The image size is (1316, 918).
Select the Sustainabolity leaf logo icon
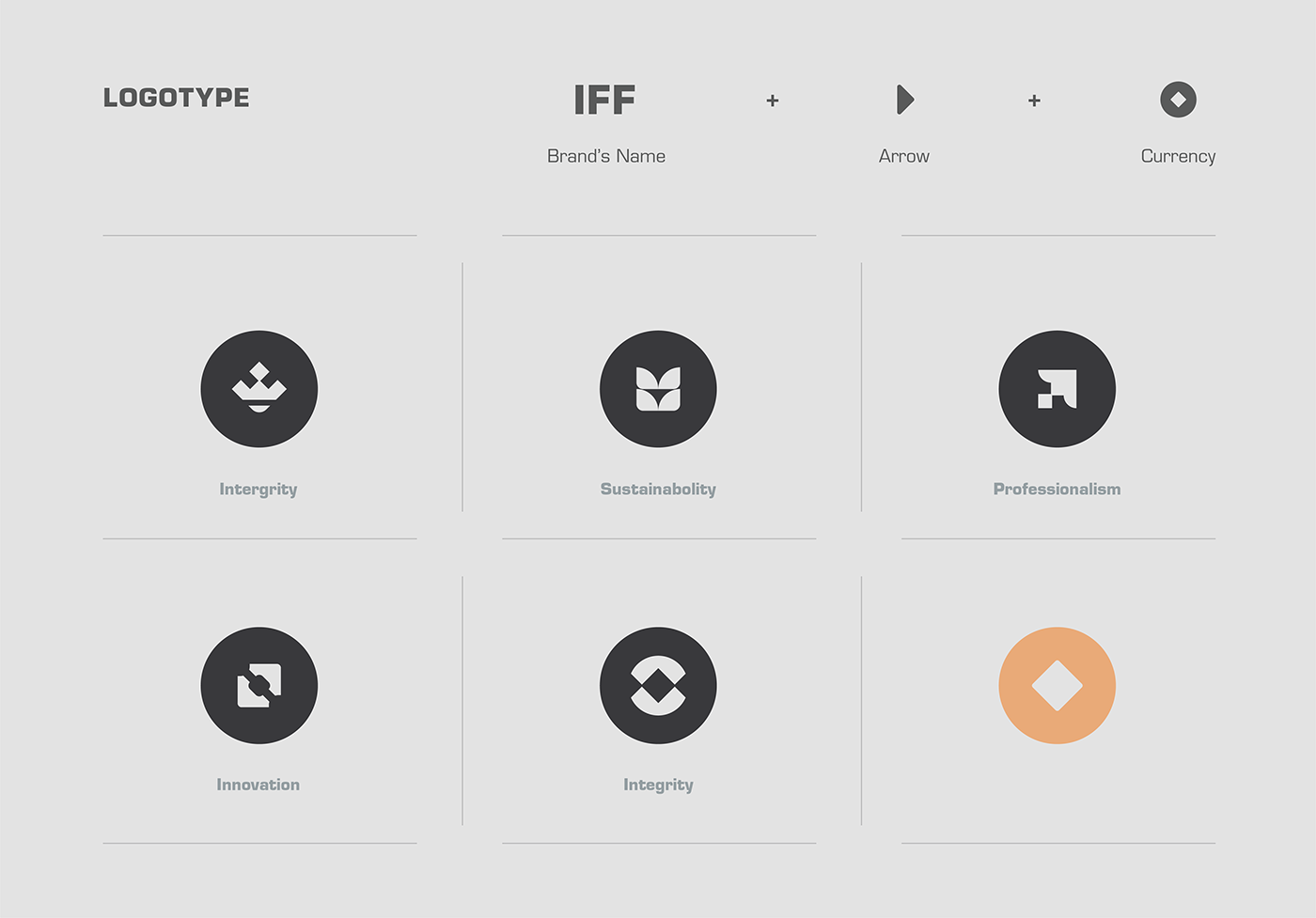pos(658,389)
